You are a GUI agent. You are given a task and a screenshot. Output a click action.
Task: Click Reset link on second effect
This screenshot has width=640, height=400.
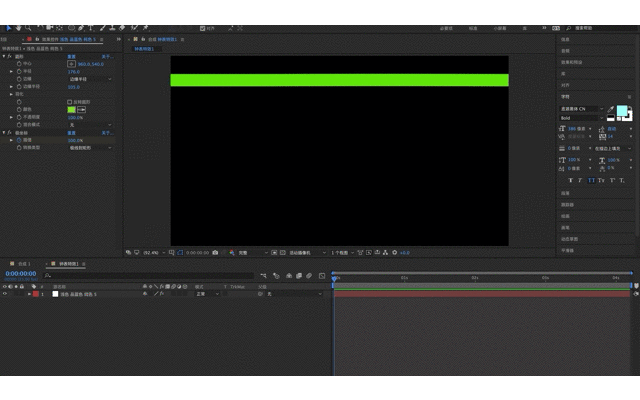click(x=71, y=133)
